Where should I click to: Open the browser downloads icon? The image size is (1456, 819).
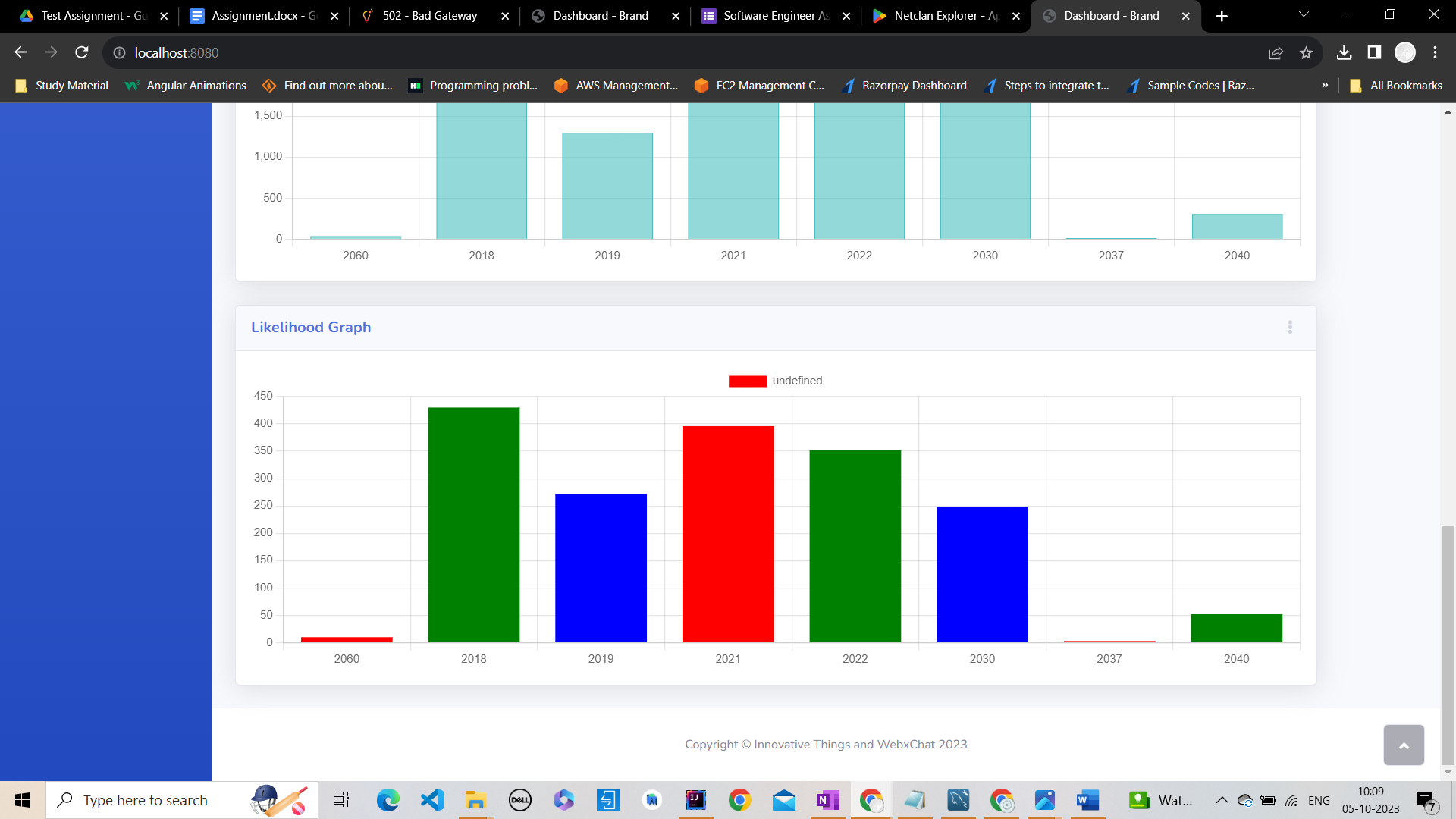[1344, 52]
